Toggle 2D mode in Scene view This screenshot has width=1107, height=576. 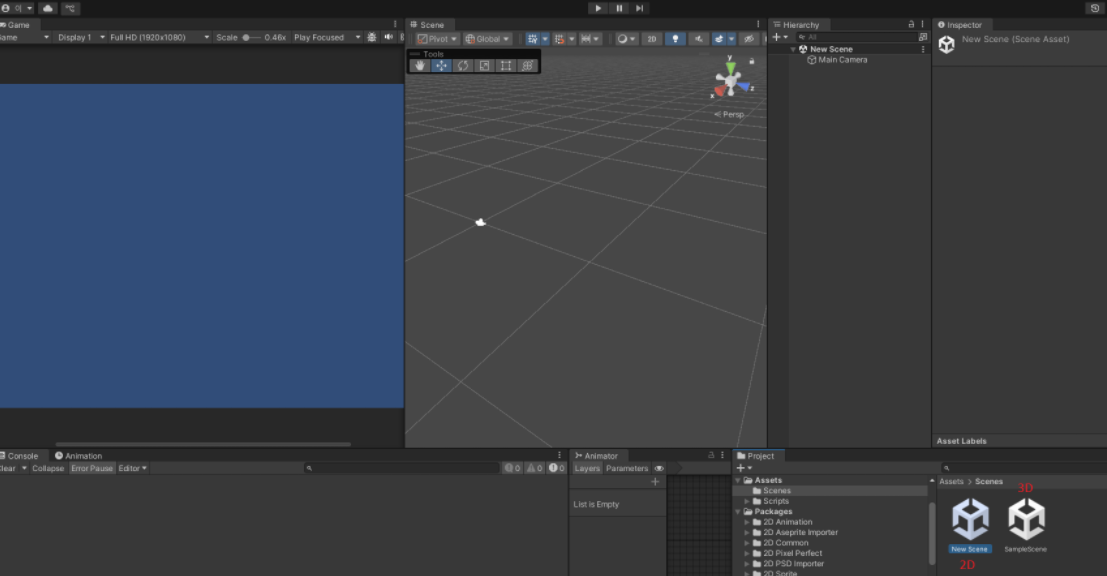652,39
